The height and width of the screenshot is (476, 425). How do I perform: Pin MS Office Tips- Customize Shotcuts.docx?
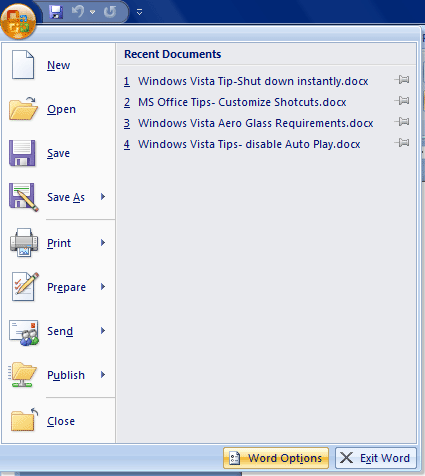[402, 101]
